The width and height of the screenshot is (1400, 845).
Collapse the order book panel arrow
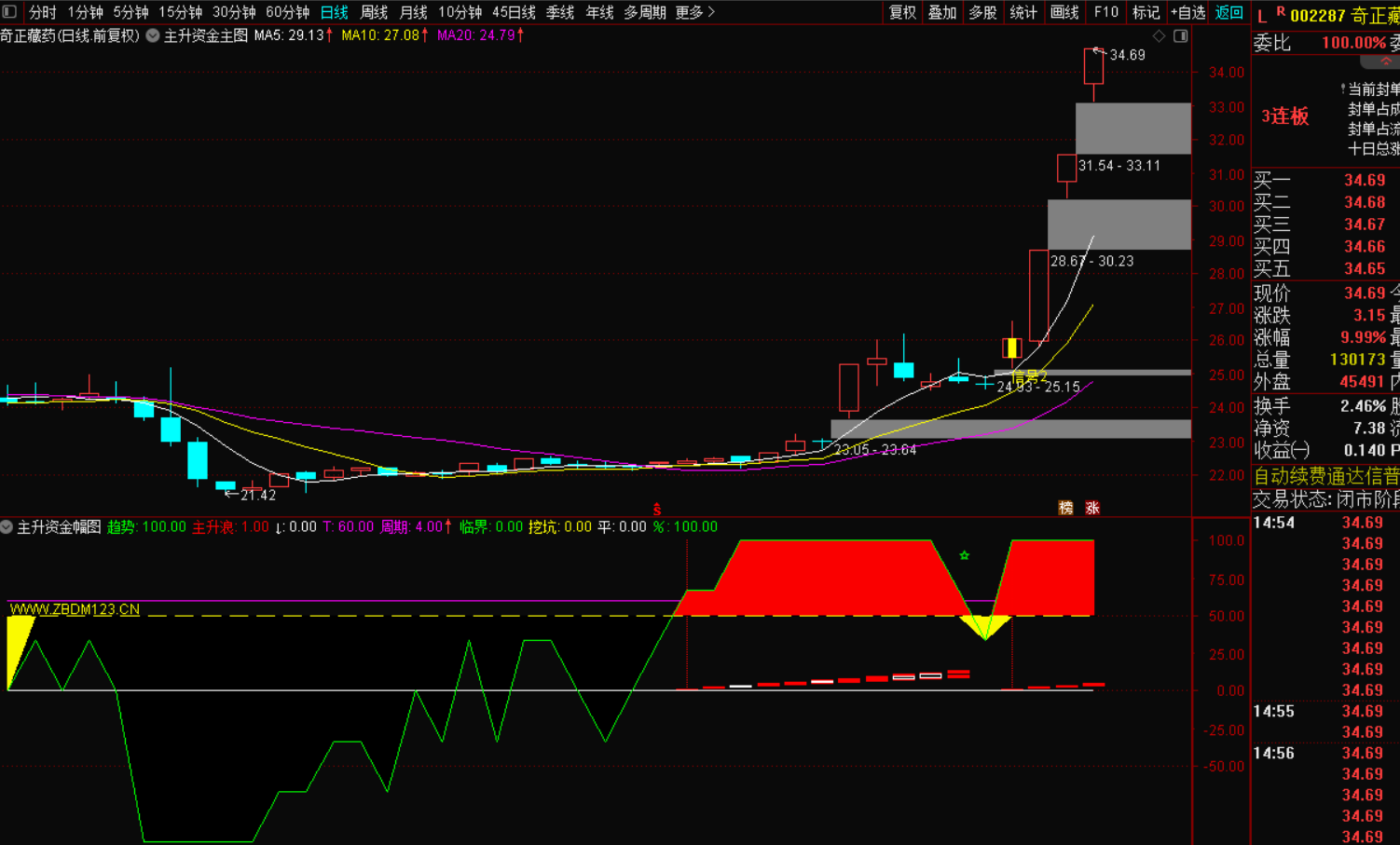pyautogui.click(x=1385, y=61)
